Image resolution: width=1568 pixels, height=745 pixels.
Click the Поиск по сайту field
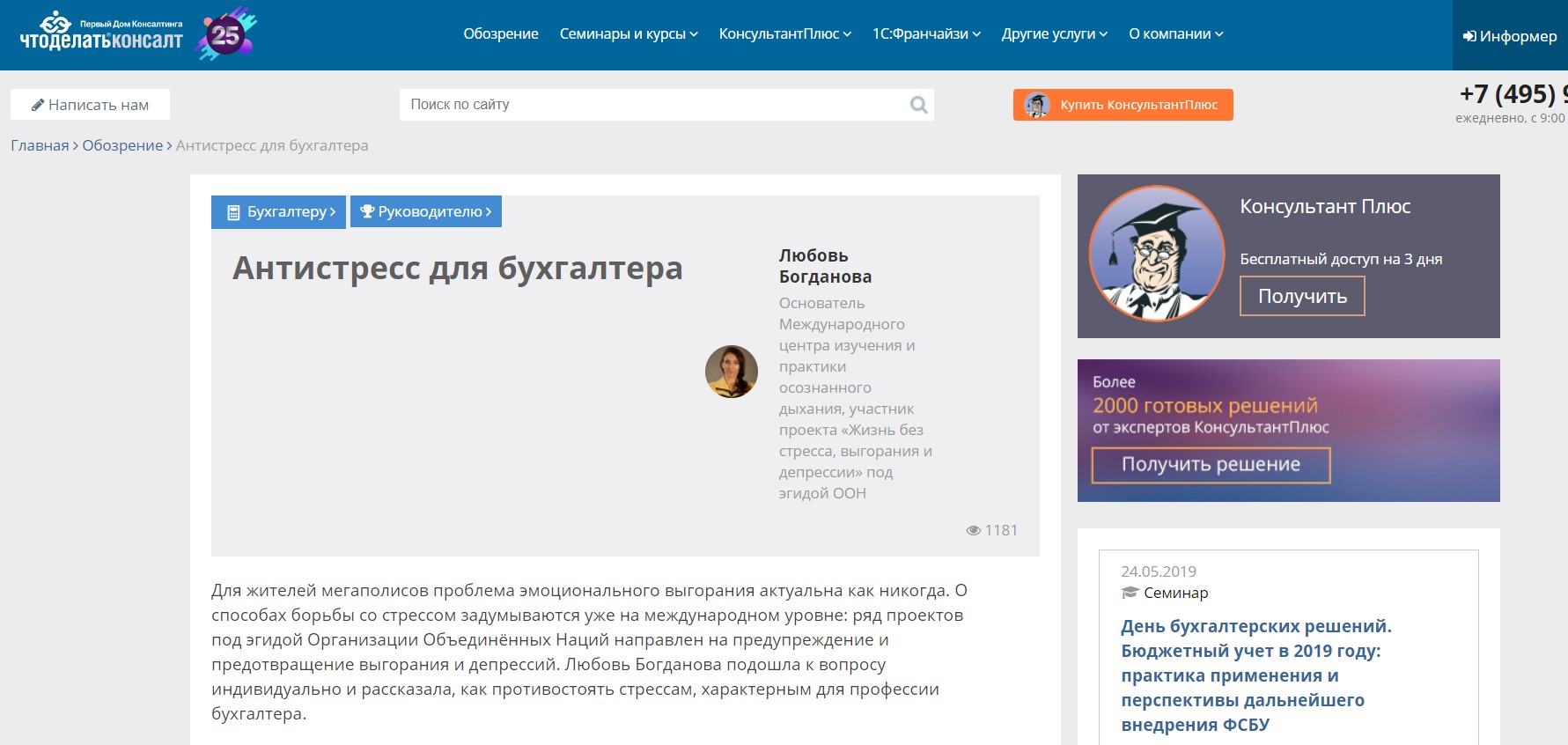point(651,105)
